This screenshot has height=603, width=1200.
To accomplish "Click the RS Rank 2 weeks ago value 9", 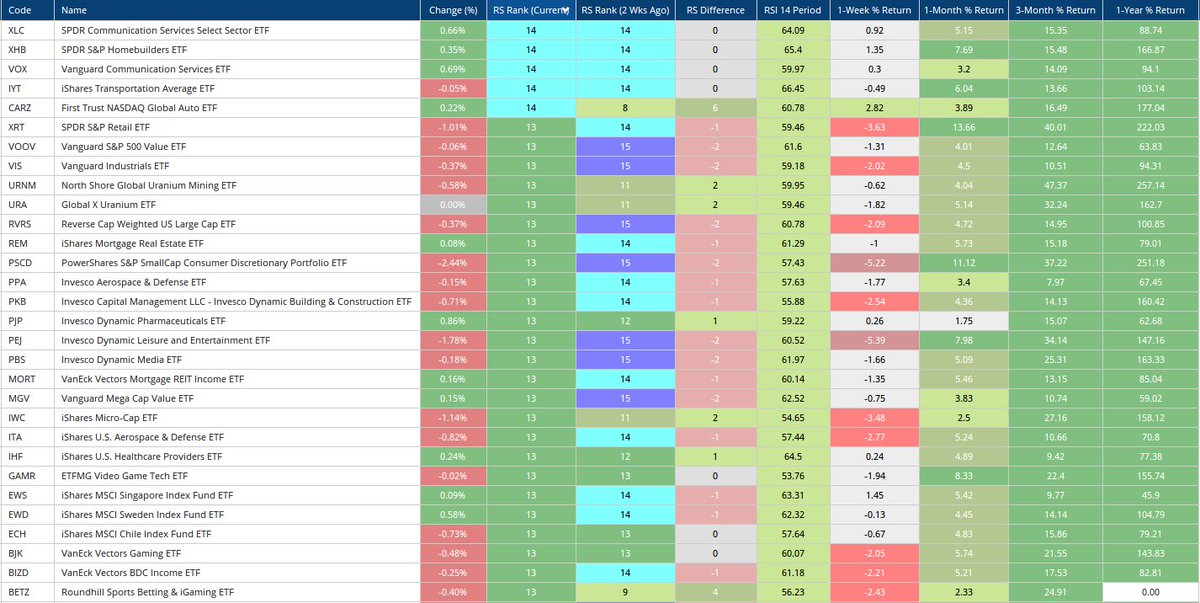I will [626, 591].
